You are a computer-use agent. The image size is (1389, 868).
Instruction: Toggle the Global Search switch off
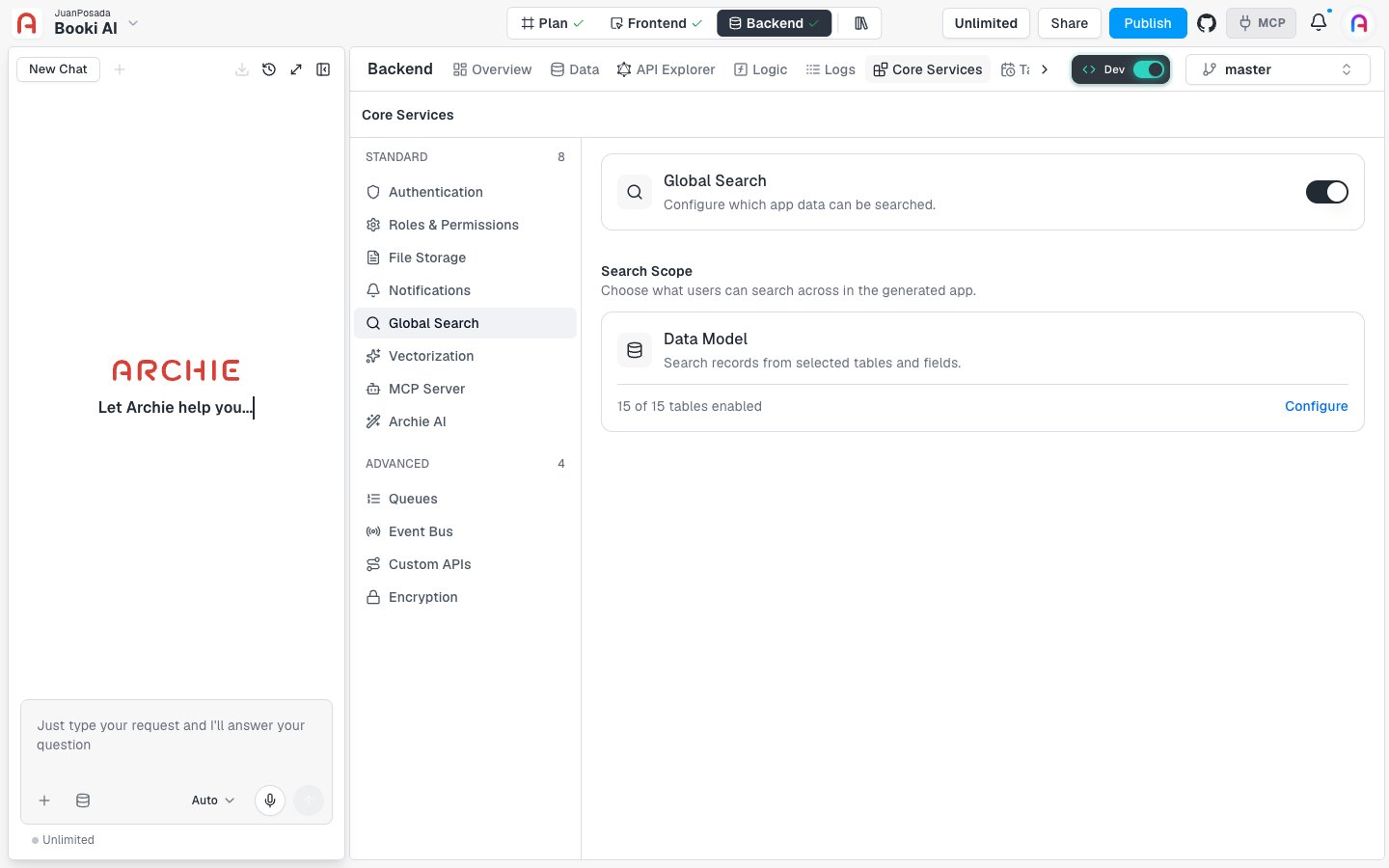click(1327, 192)
